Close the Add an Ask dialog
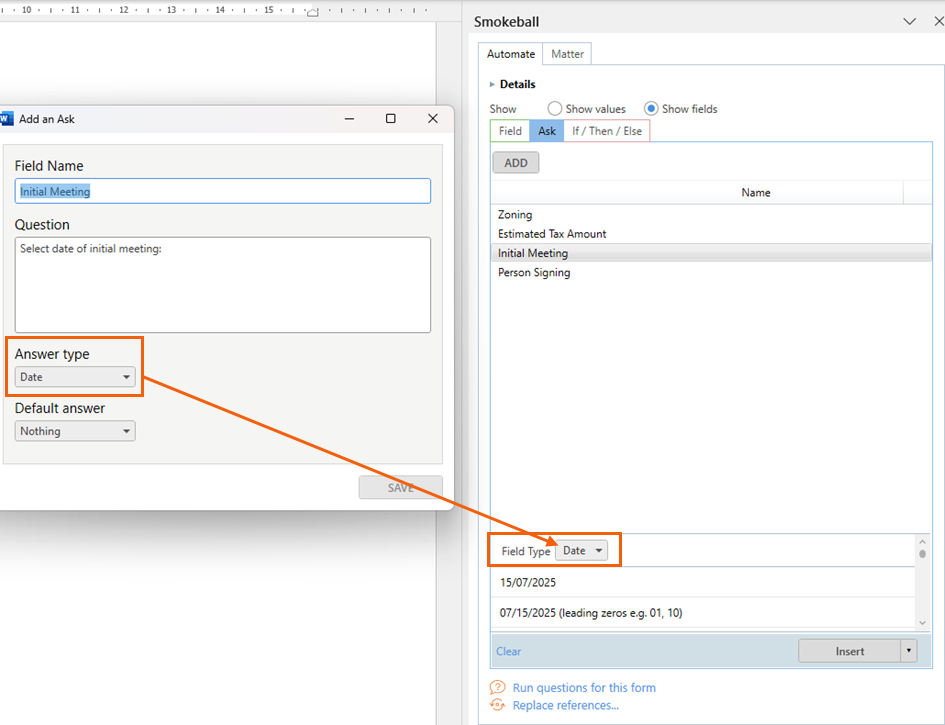This screenshot has height=725, width=945. pyautogui.click(x=433, y=119)
